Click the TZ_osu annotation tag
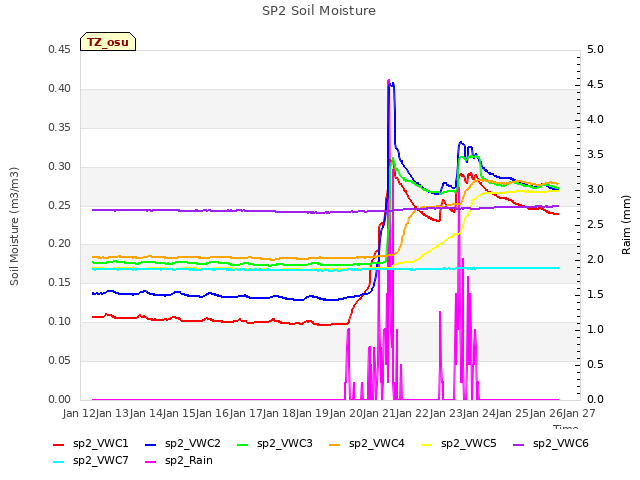Viewport: 640px width, 480px height. pyautogui.click(x=108, y=42)
